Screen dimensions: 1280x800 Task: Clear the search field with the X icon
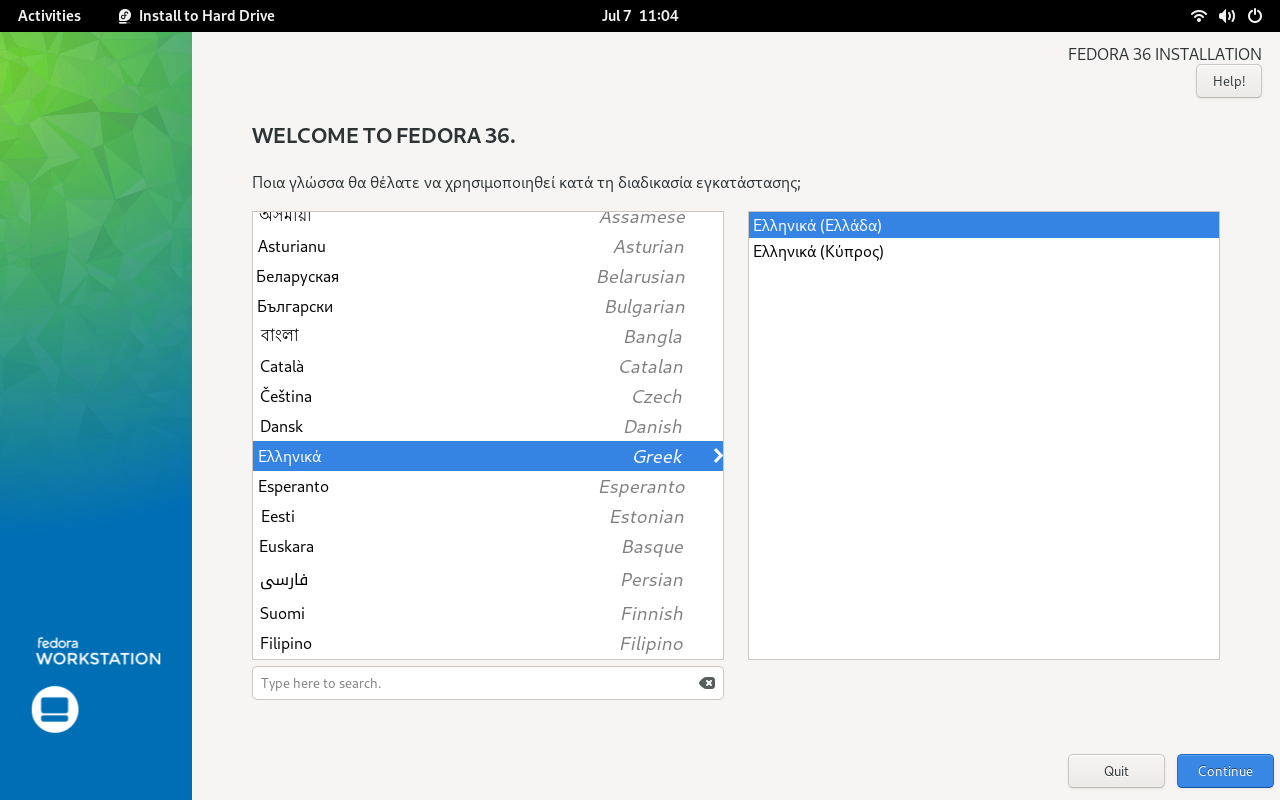tap(707, 682)
